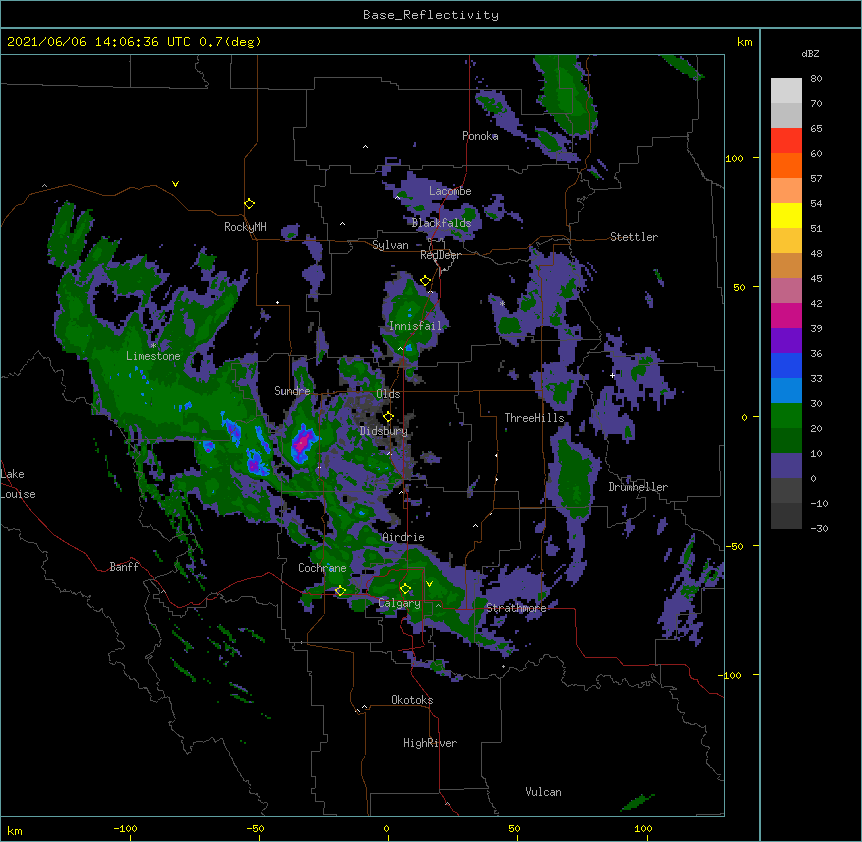Select the HighRiver label
Image resolution: width=862 pixels, height=842 pixels.
point(430,743)
